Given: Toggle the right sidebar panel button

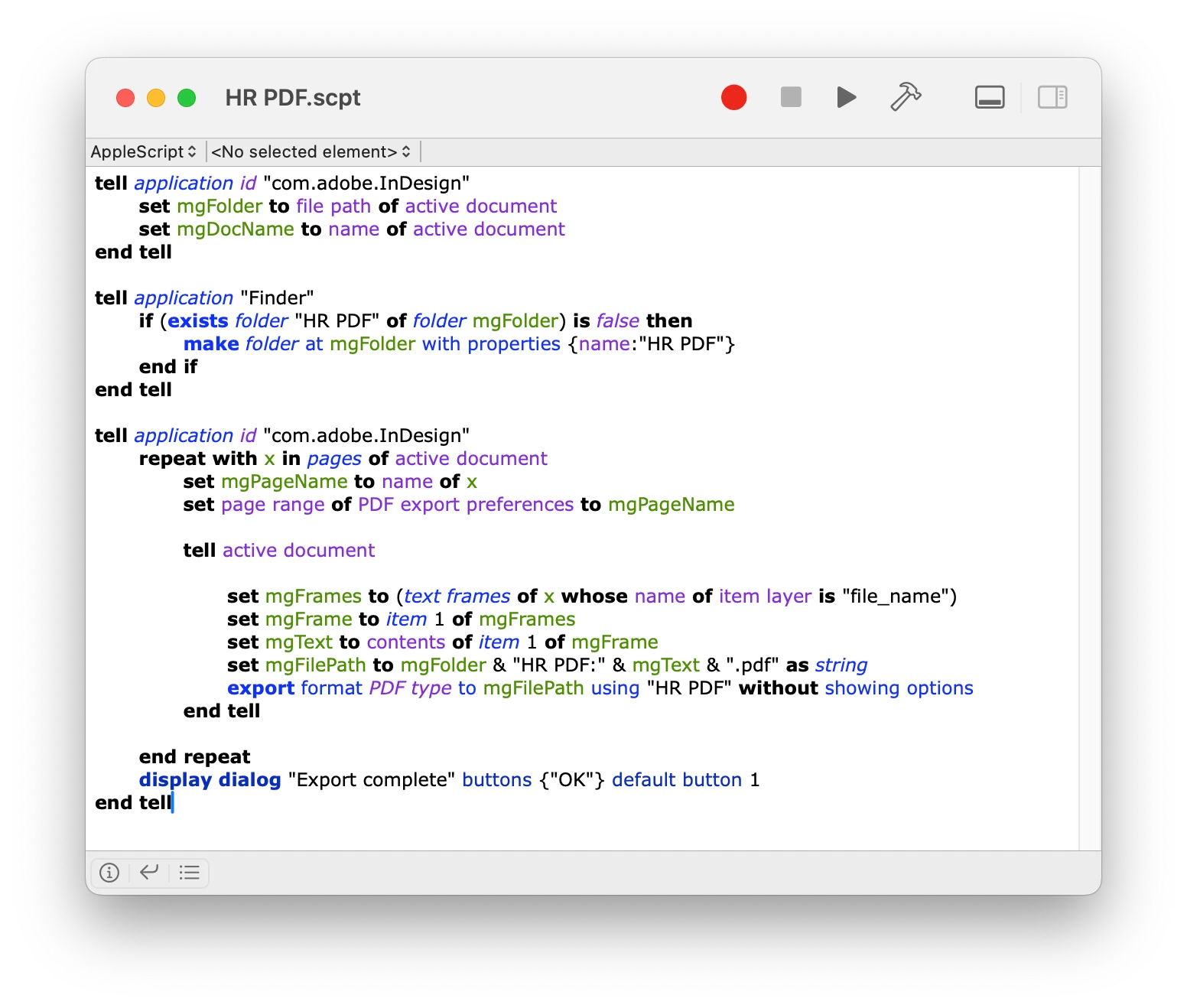Looking at the screenshot, I should (1052, 97).
